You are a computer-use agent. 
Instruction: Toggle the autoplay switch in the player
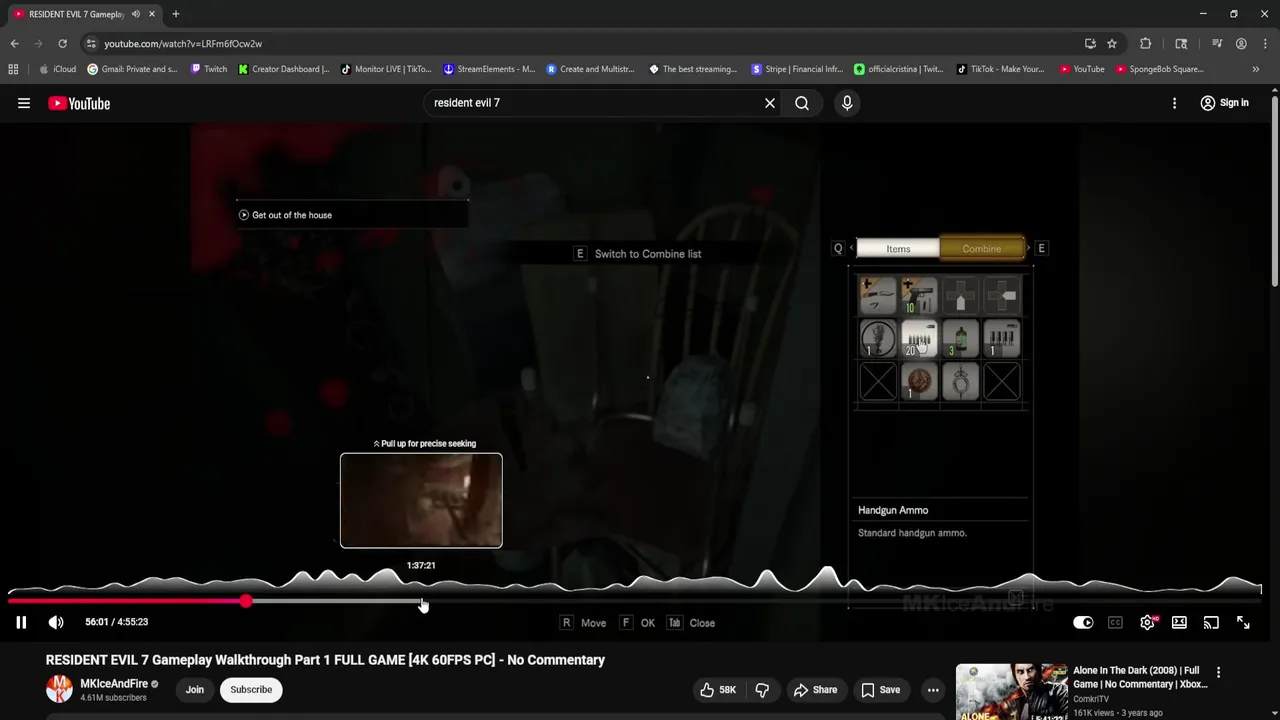coord(1083,622)
